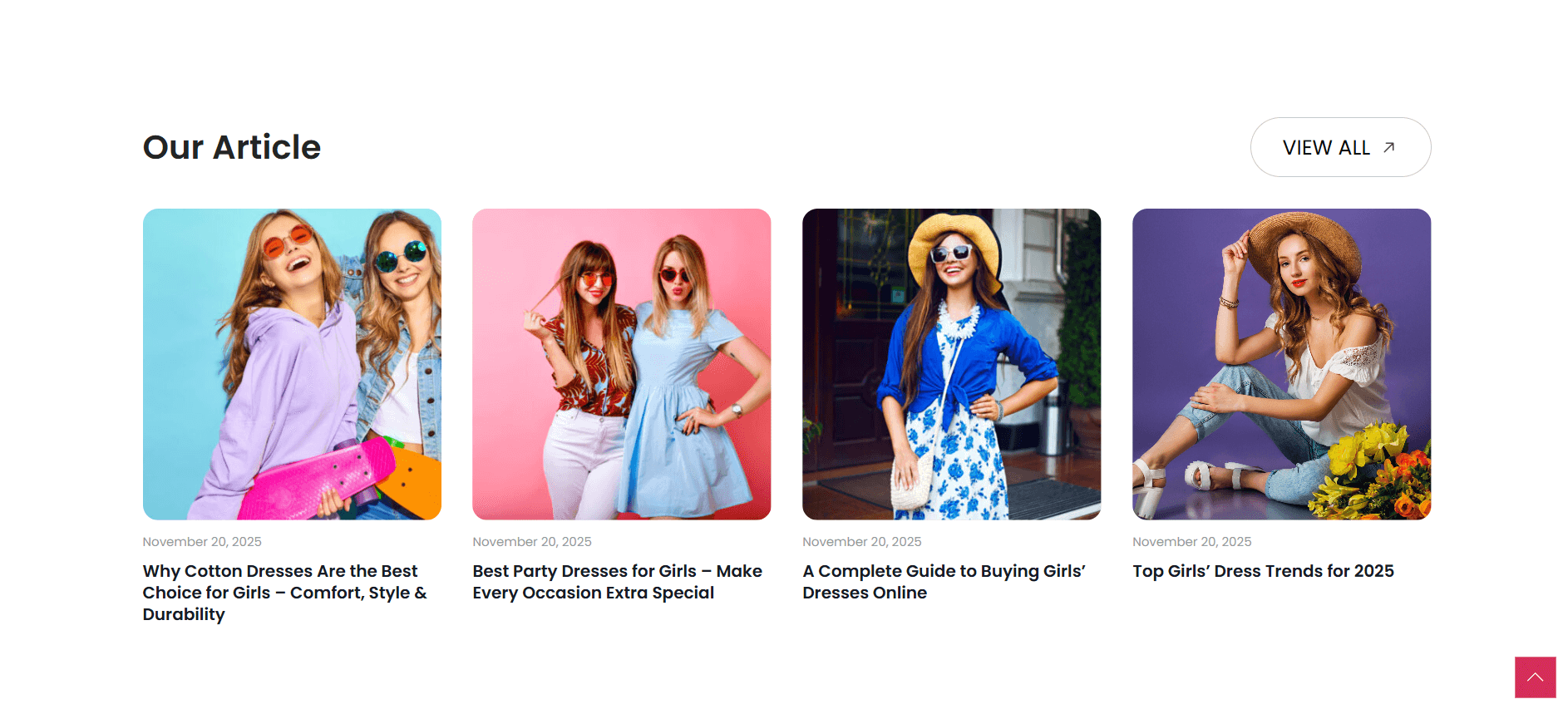Image resolution: width=1568 pixels, height=709 pixels.
Task: Open the blue floral dress guide image
Action: click(x=951, y=364)
